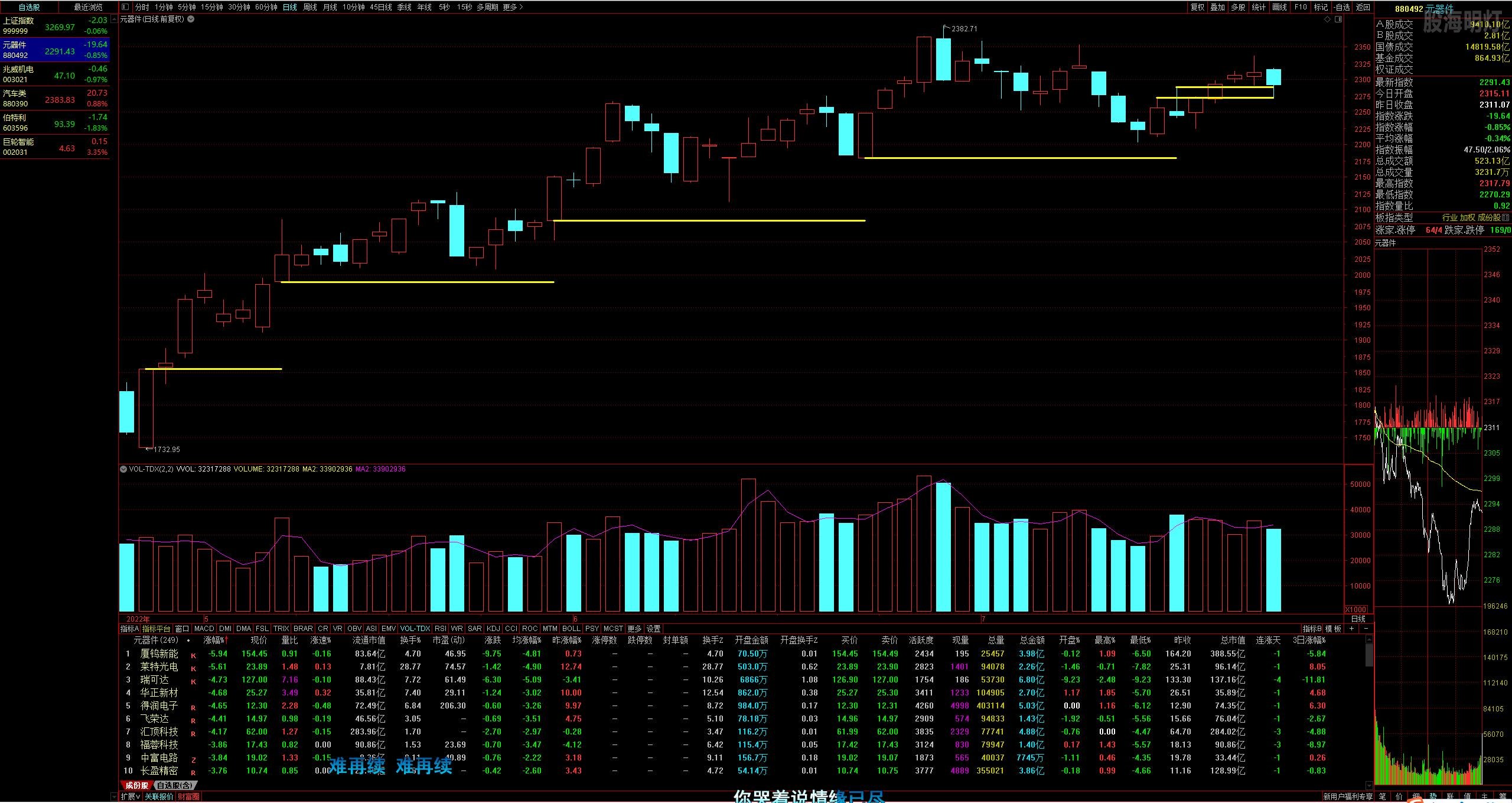Open the 指标平台 indicator platform

[157, 629]
